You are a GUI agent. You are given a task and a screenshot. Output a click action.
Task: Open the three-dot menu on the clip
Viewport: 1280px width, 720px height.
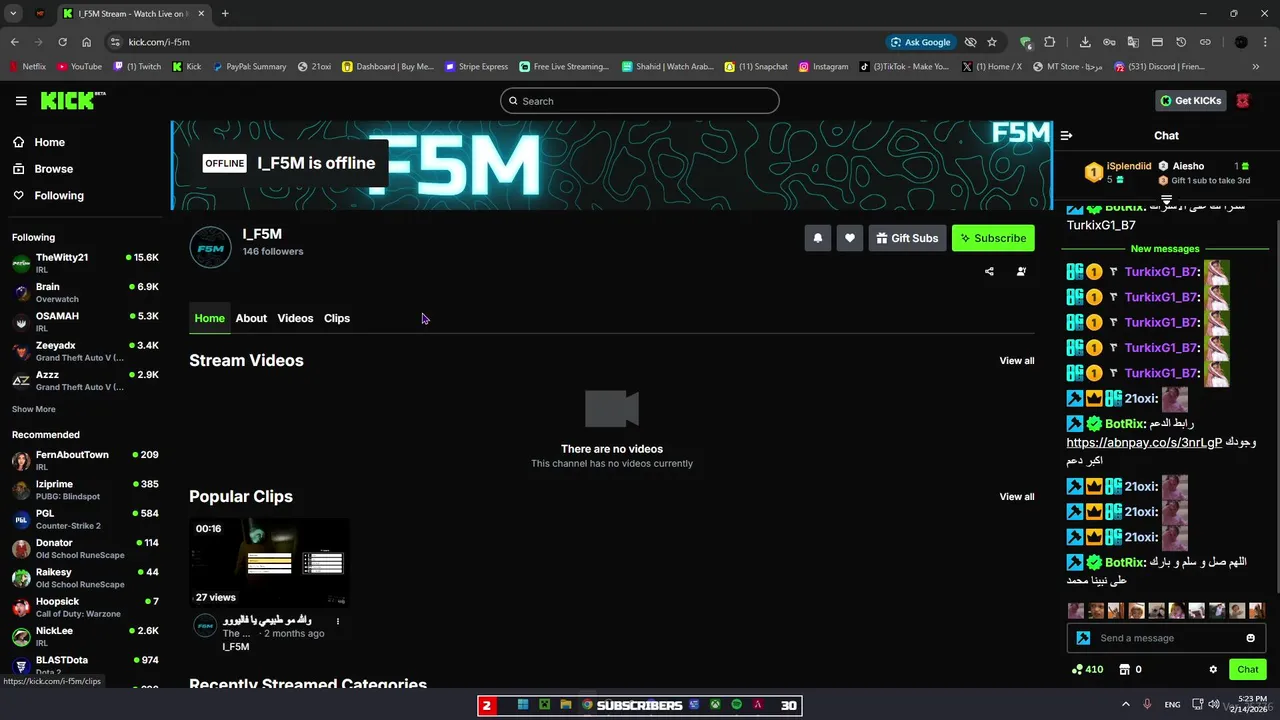[338, 621]
